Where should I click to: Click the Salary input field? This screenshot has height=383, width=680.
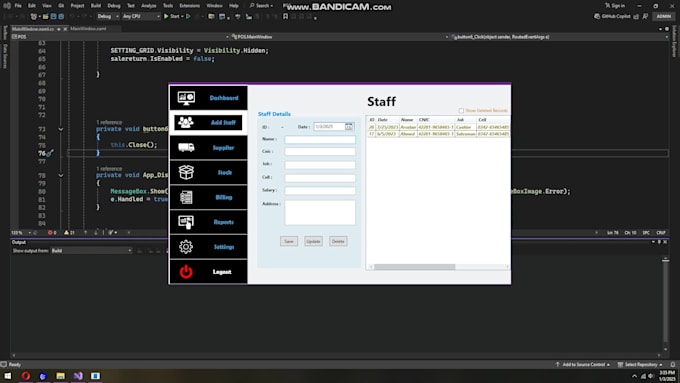point(320,190)
